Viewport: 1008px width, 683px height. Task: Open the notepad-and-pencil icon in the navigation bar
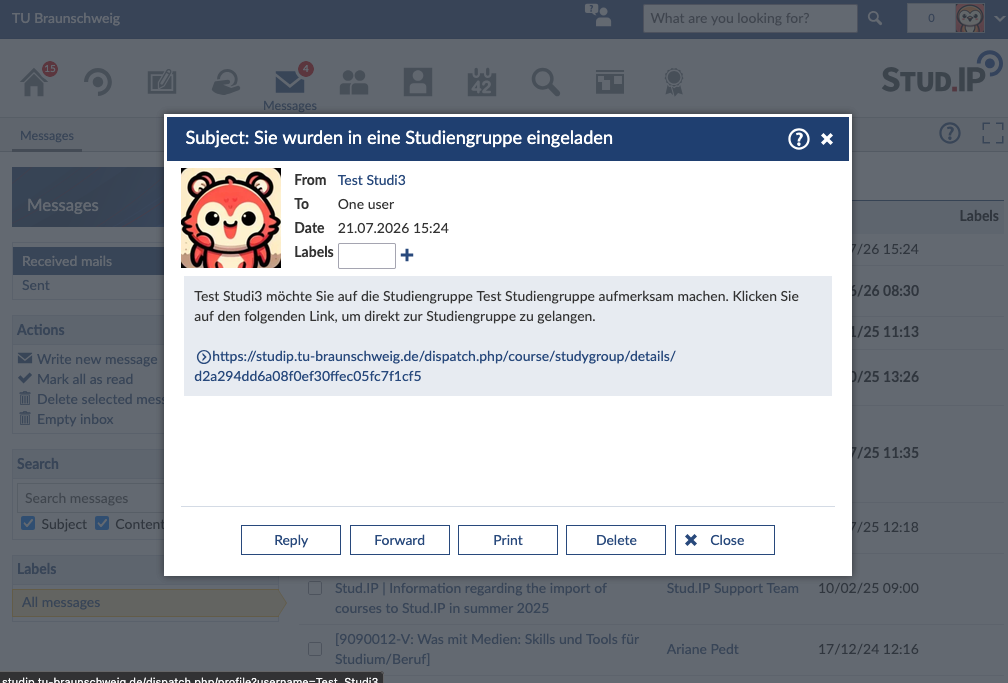[x=161, y=82]
